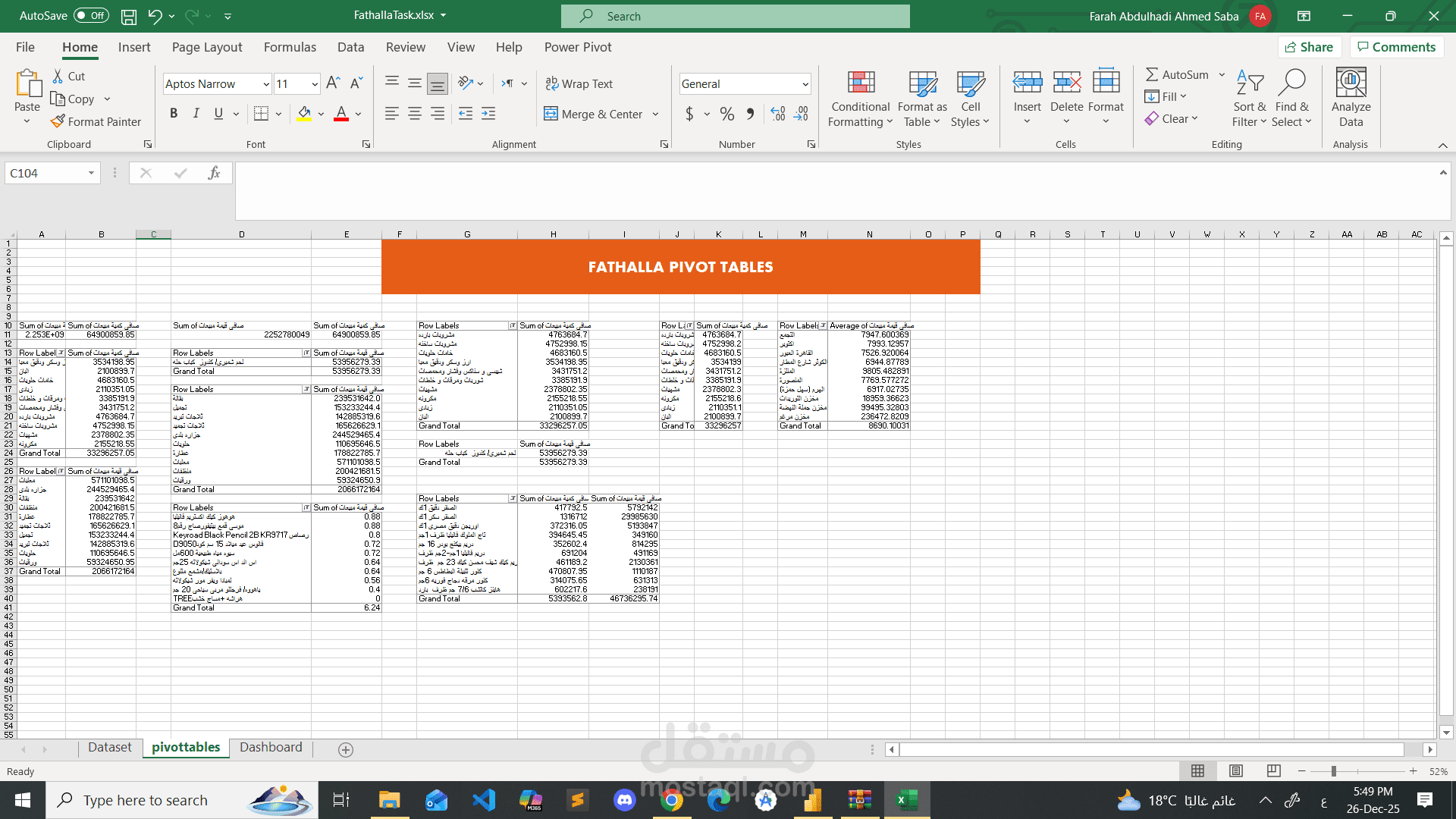Apply the Borders icon to cells
This screenshot has width=1456, height=819.
coord(261,114)
